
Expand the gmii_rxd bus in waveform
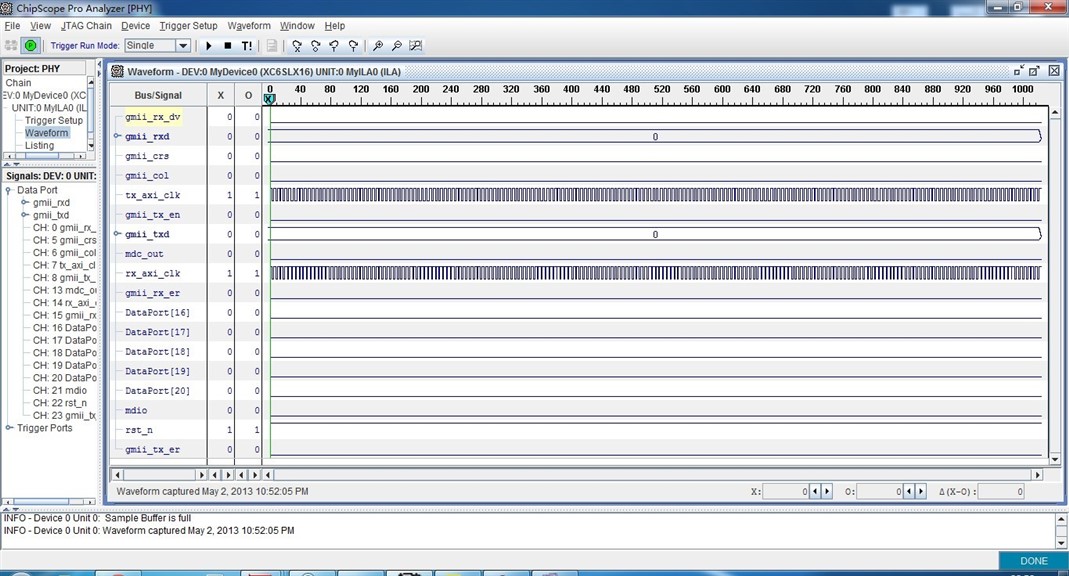pos(118,136)
